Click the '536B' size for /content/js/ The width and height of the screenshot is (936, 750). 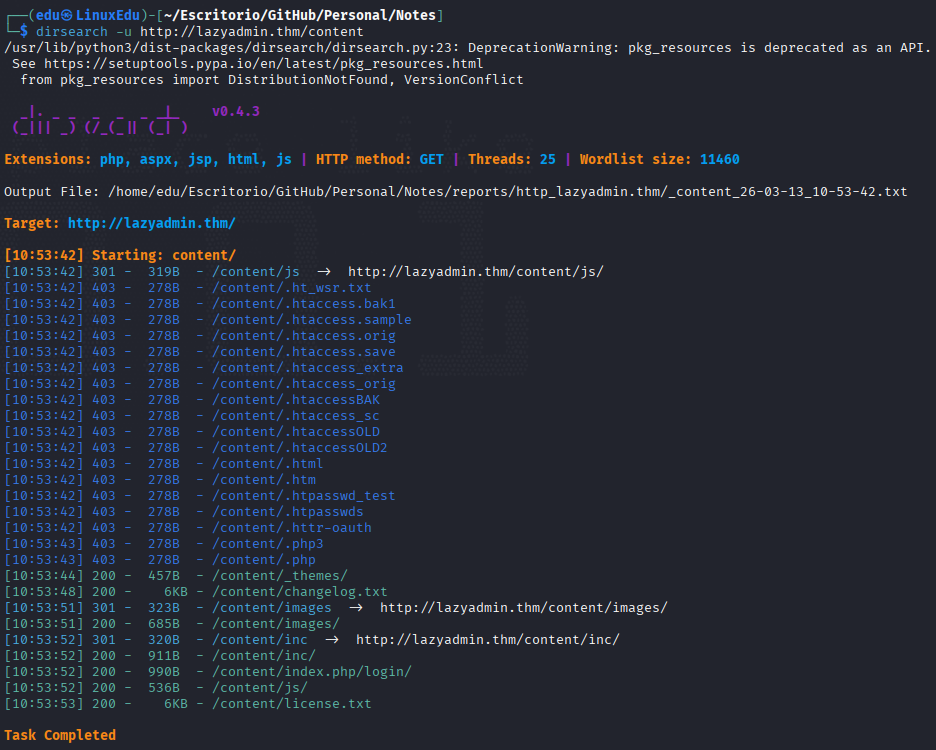pyautogui.click(x=164, y=688)
